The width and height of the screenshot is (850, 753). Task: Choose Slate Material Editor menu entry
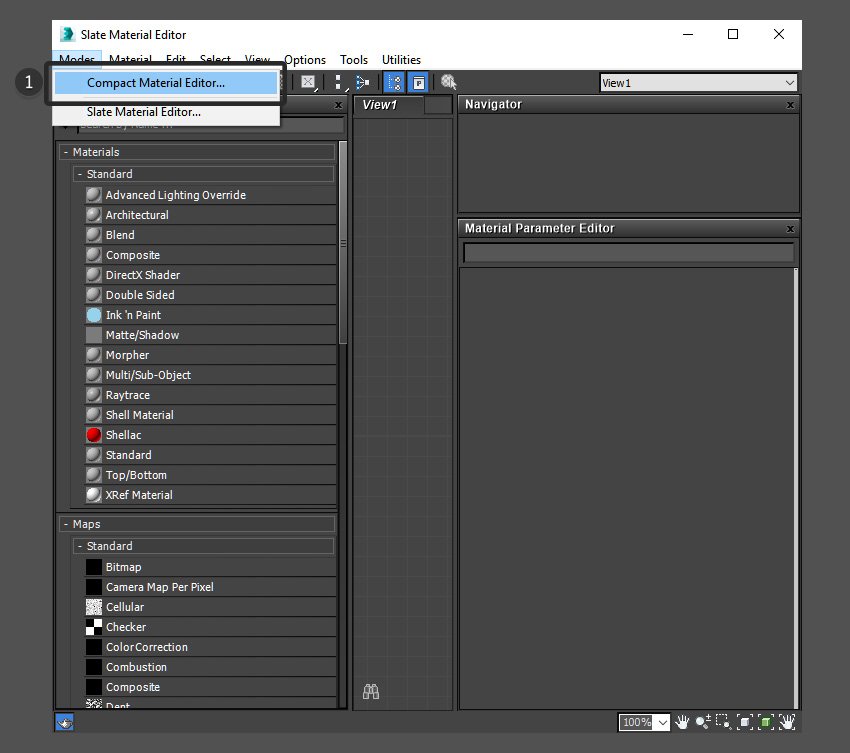pyautogui.click(x=144, y=112)
